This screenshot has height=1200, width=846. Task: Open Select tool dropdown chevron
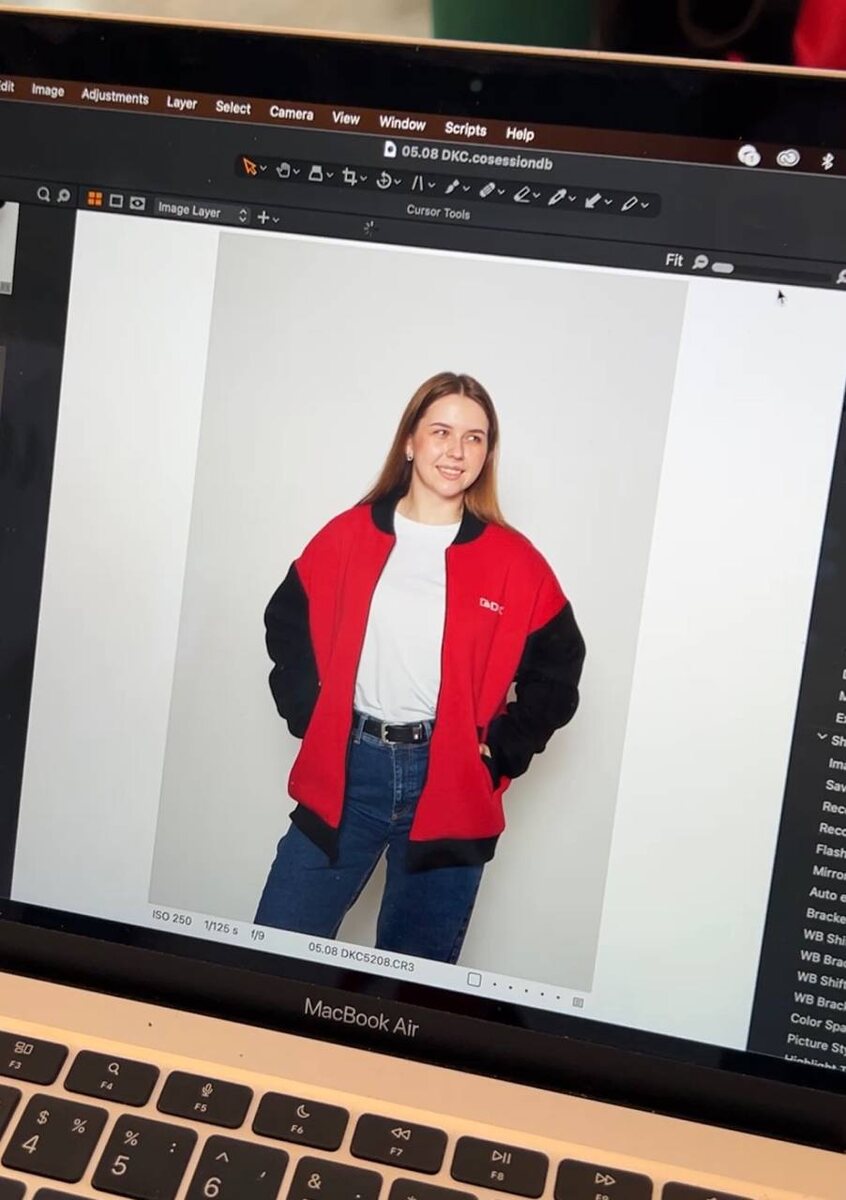[x=263, y=168]
